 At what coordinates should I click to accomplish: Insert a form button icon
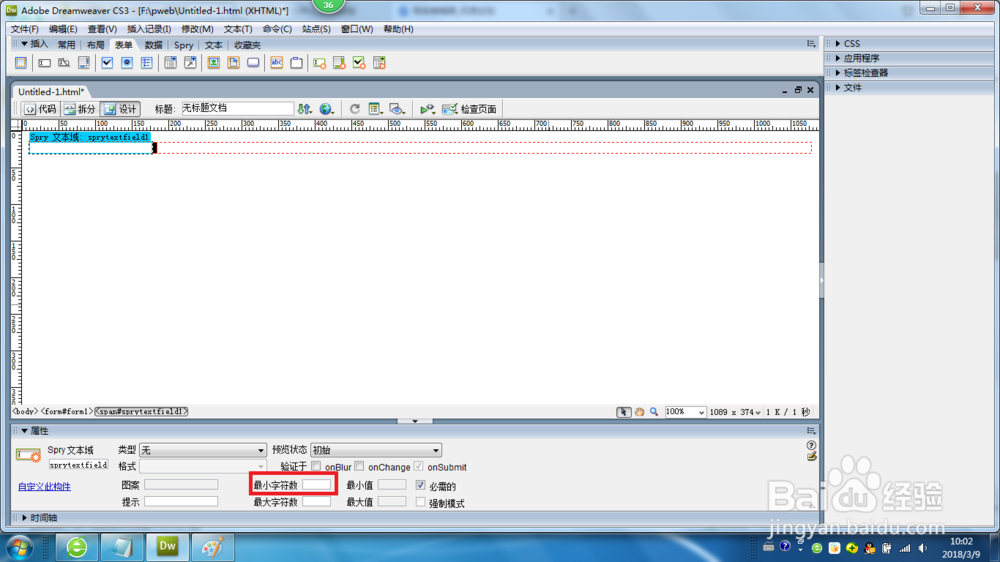pos(253,63)
